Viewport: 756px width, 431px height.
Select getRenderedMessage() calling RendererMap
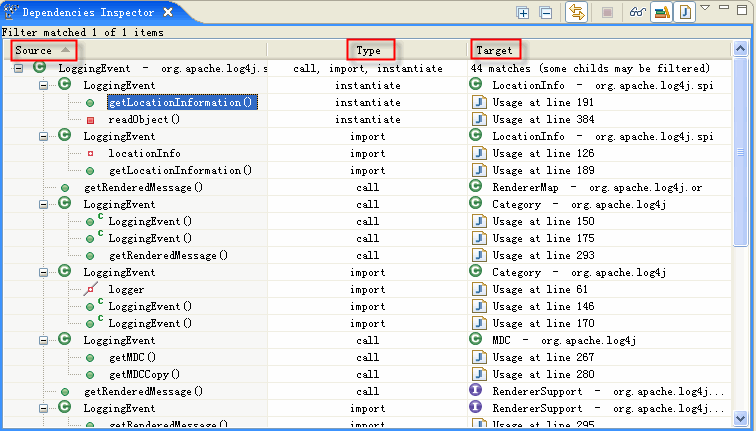(x=143, y=188)
